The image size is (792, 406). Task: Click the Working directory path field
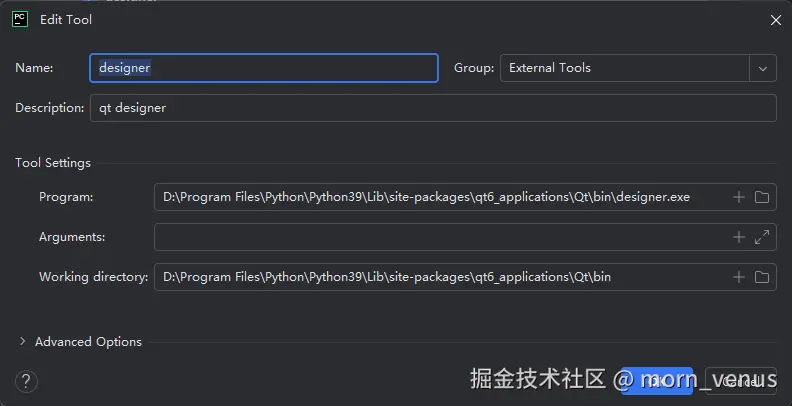440,277
